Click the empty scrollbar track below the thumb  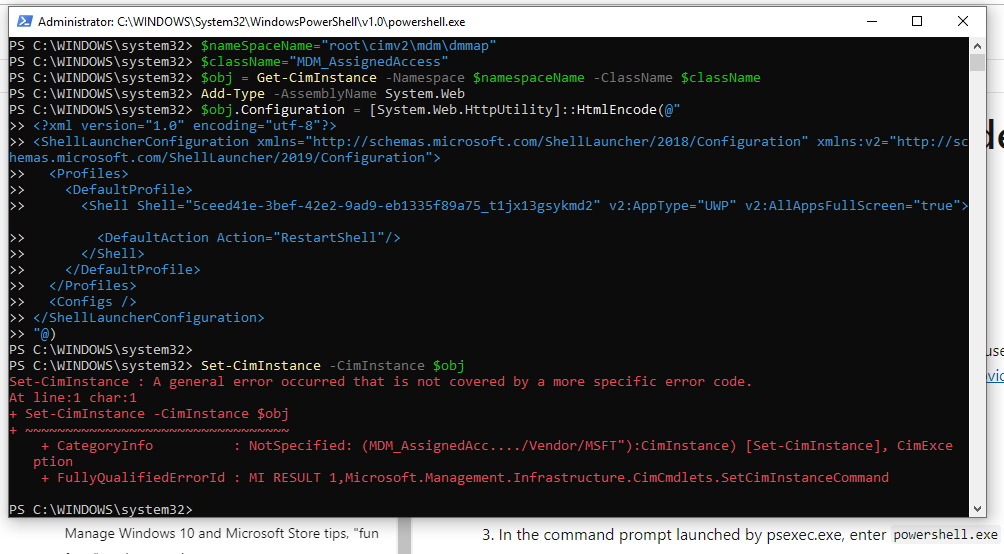coord(977,300)
